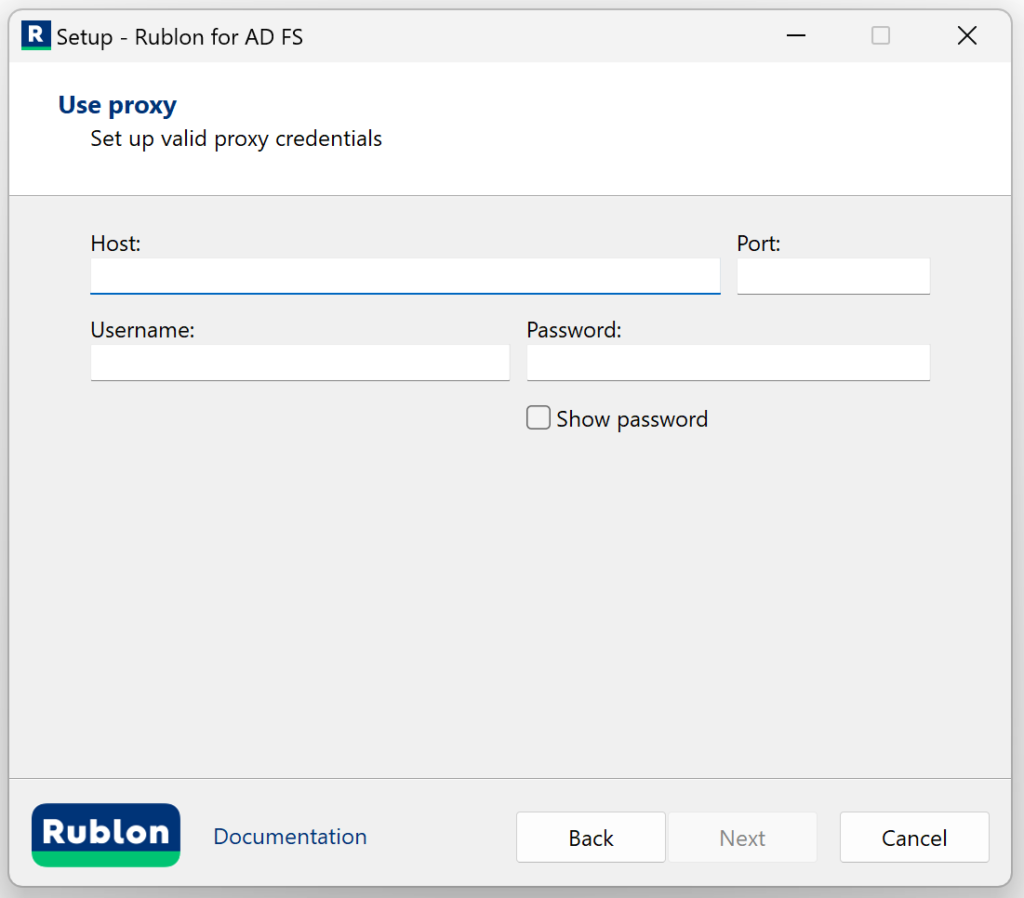Click the Port field label

pos(757,243)
